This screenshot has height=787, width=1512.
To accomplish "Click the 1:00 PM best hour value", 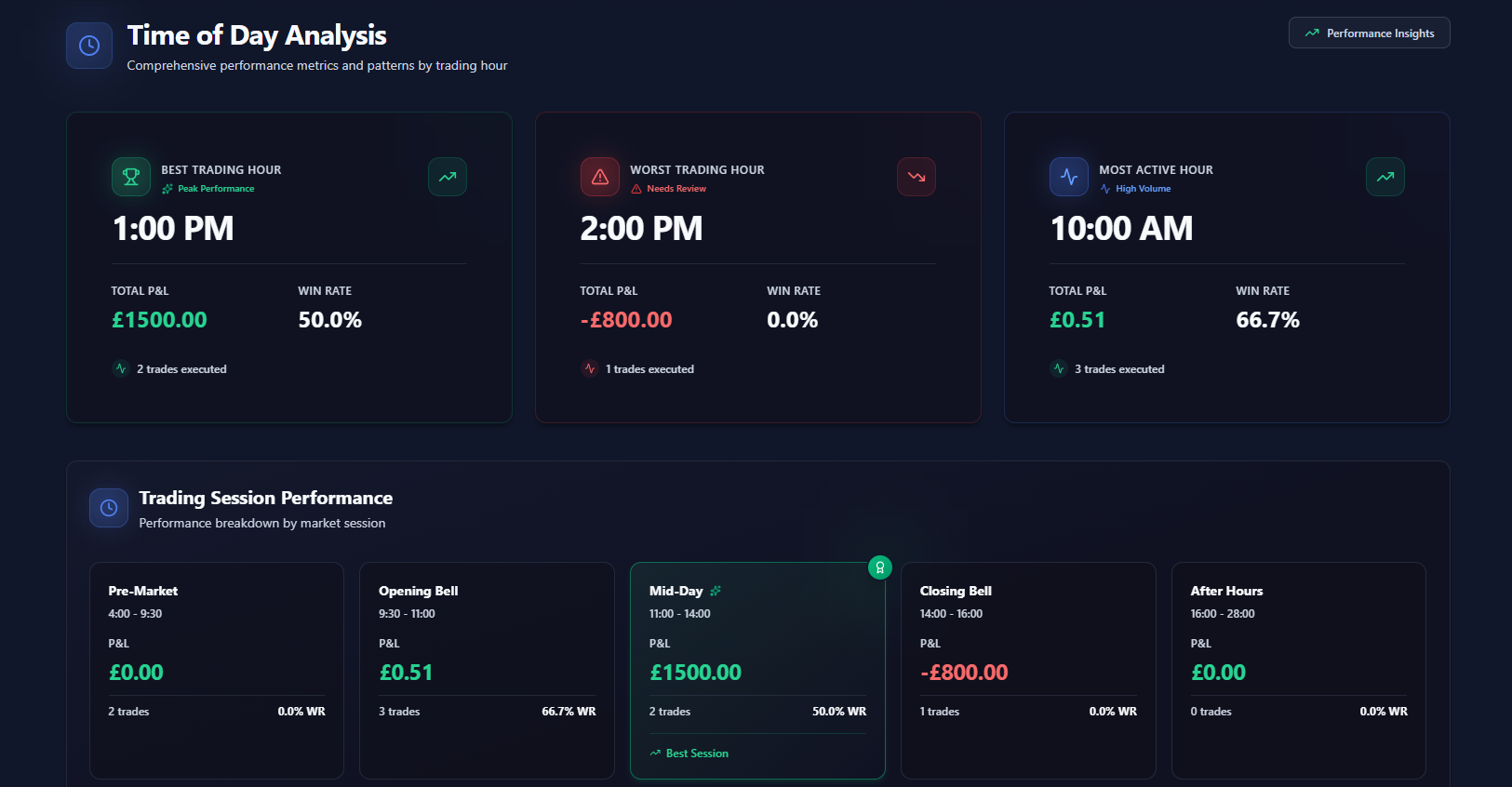I will (x=173, y=229).
